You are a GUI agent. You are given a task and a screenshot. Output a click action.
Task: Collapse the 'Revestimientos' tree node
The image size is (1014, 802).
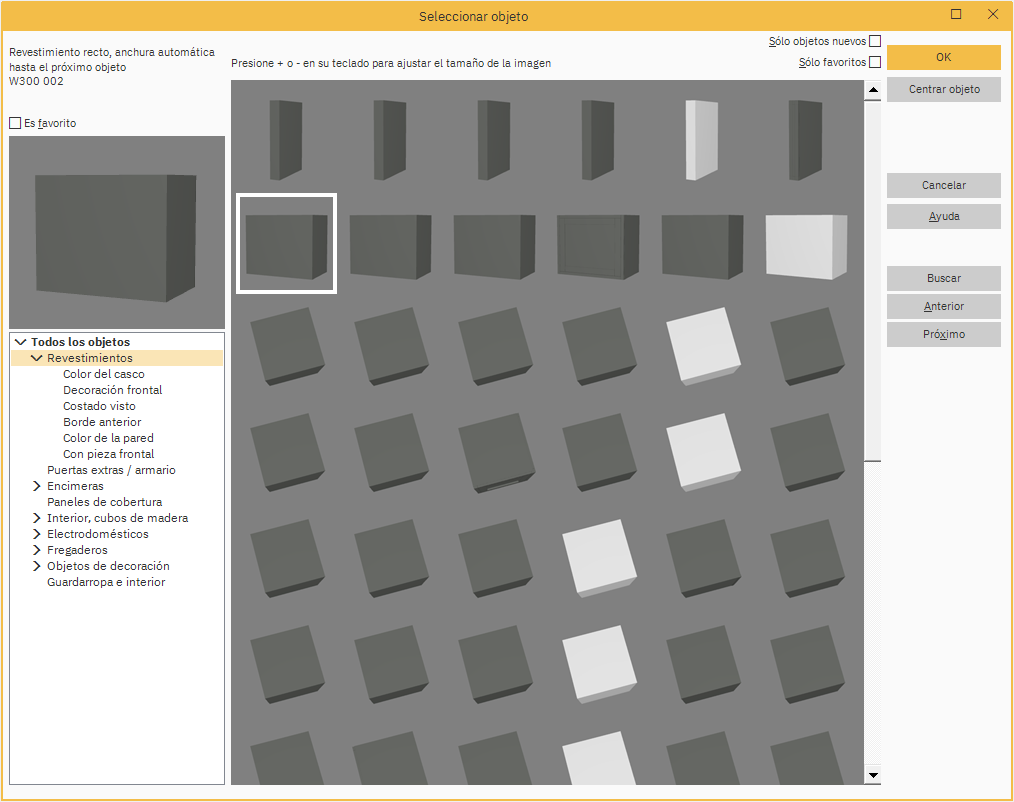[37, 358]
